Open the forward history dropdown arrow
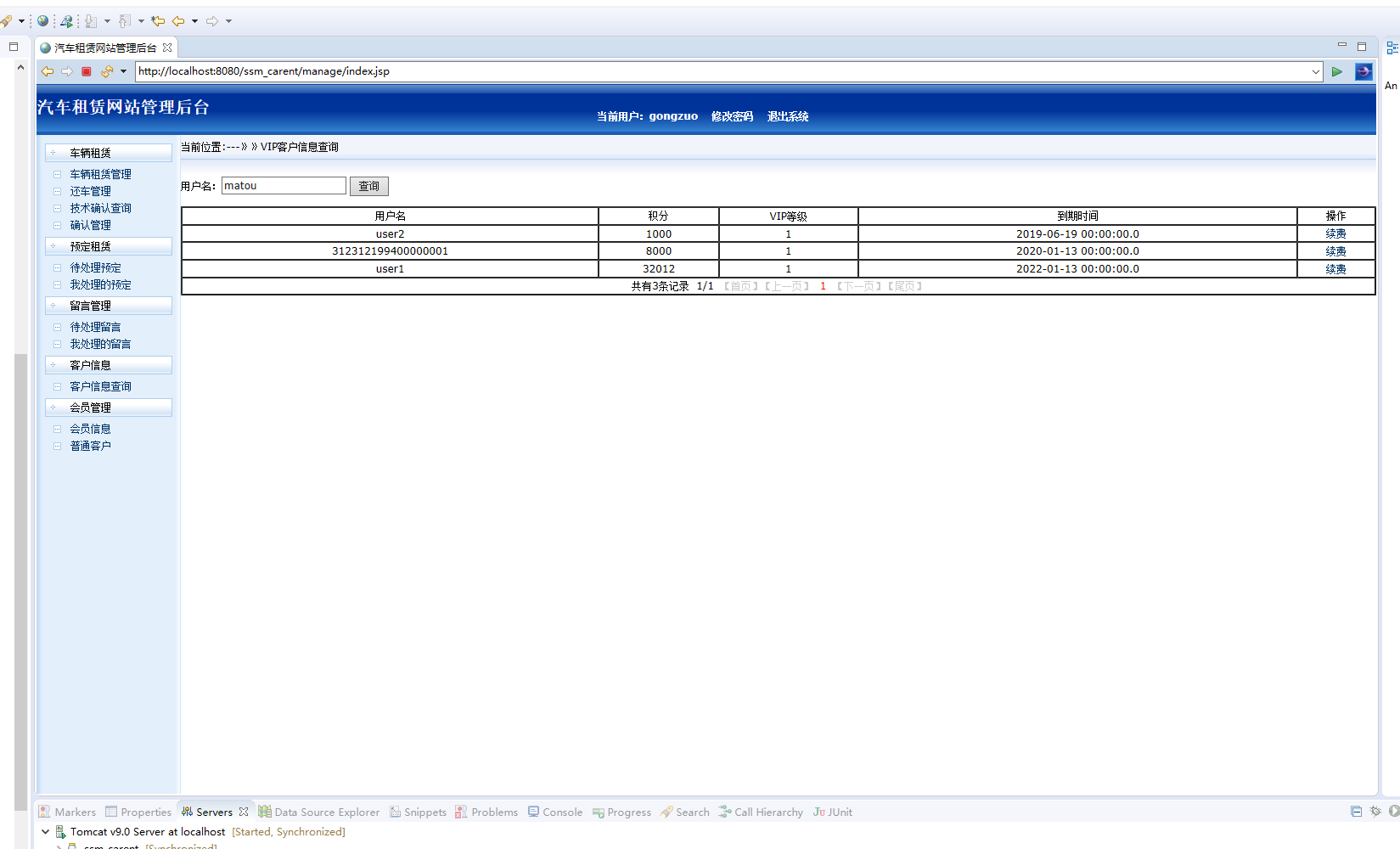1400x849 pixels. 228,21
